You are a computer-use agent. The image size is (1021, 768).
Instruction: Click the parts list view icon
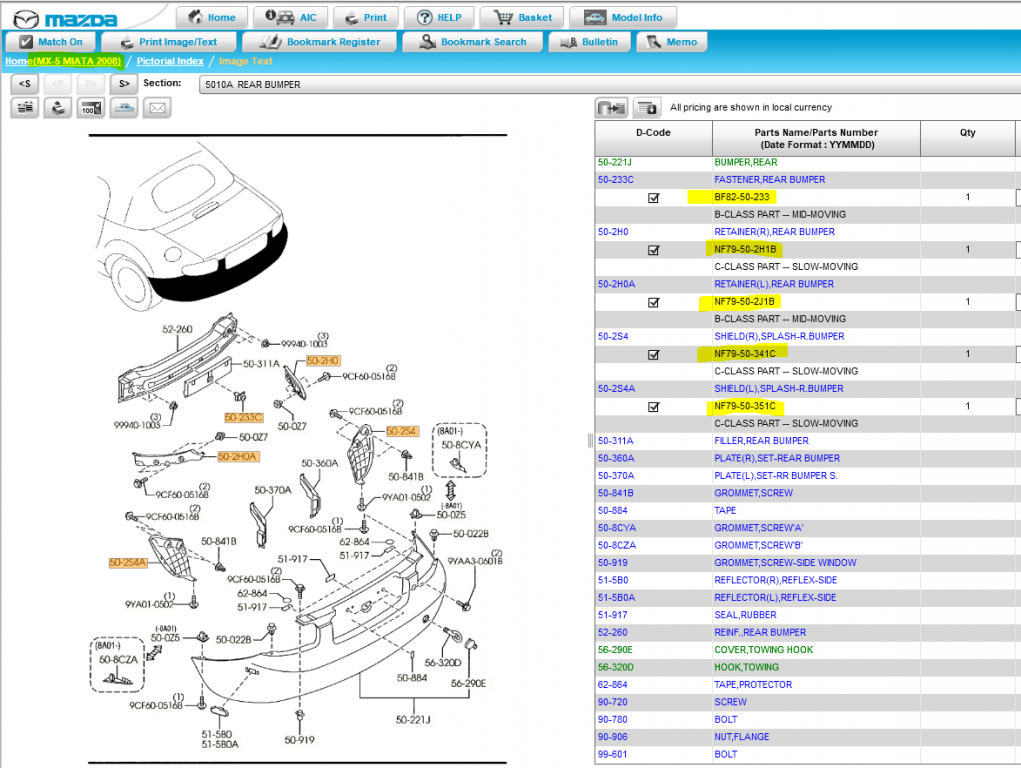coord(25,107)
